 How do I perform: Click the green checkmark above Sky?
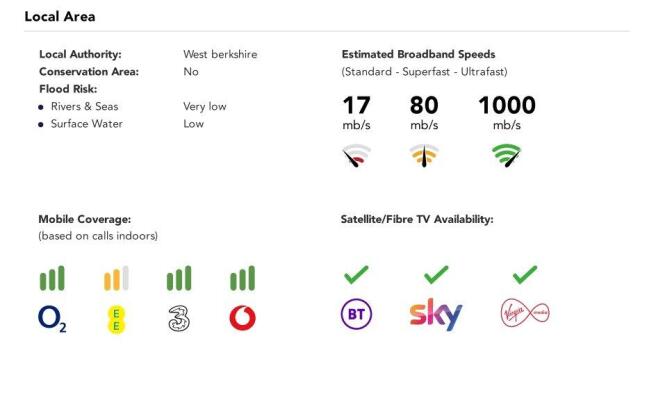coord(436,275)
